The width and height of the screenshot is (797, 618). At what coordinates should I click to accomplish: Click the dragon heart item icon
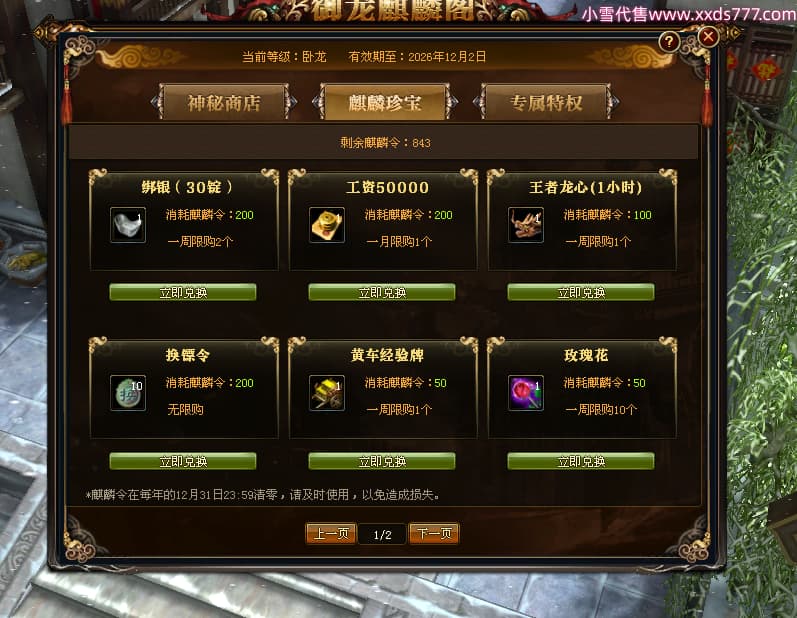click(526, 225)
